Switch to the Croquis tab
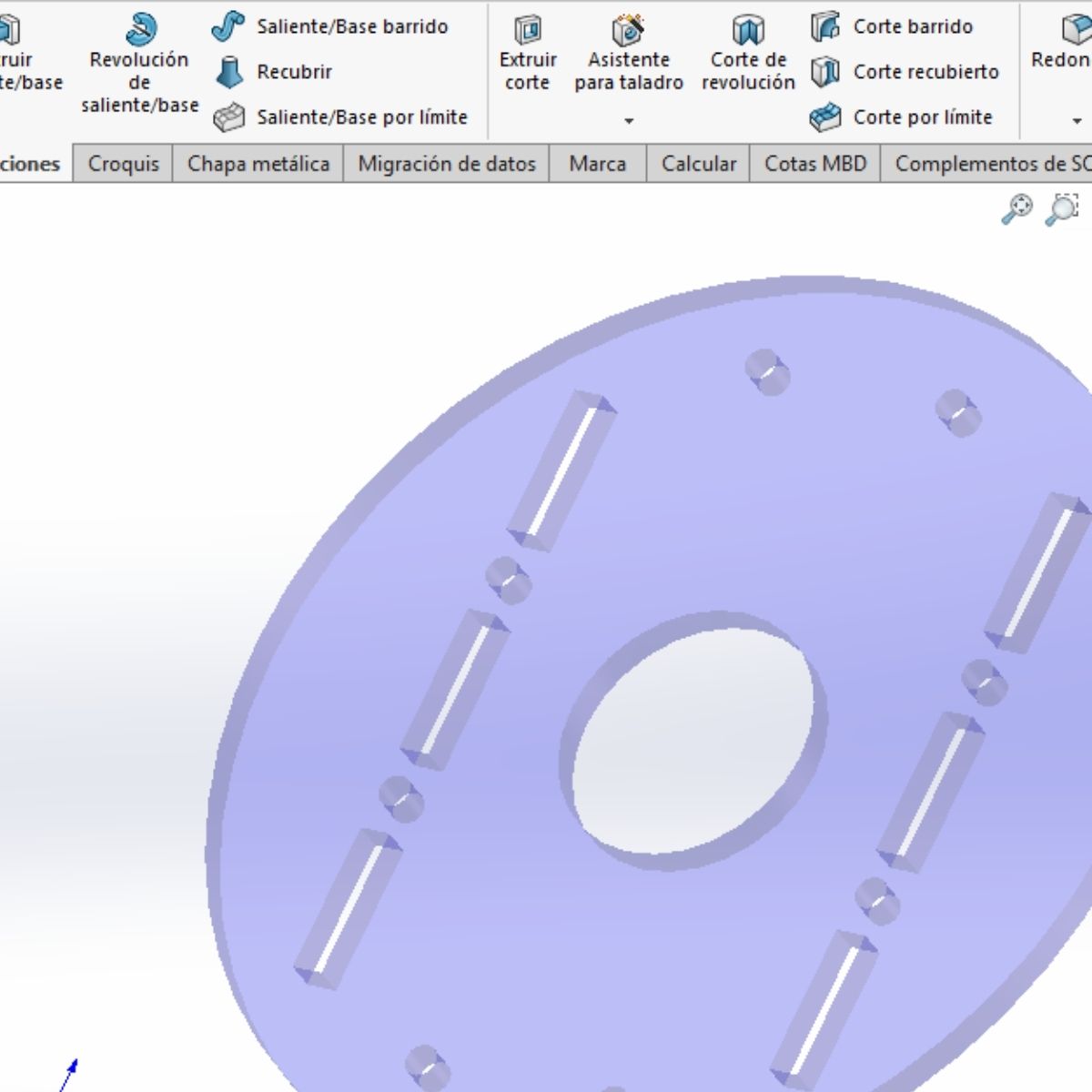This screenshot has height=1092, width=1092. (x=123, y=164)
